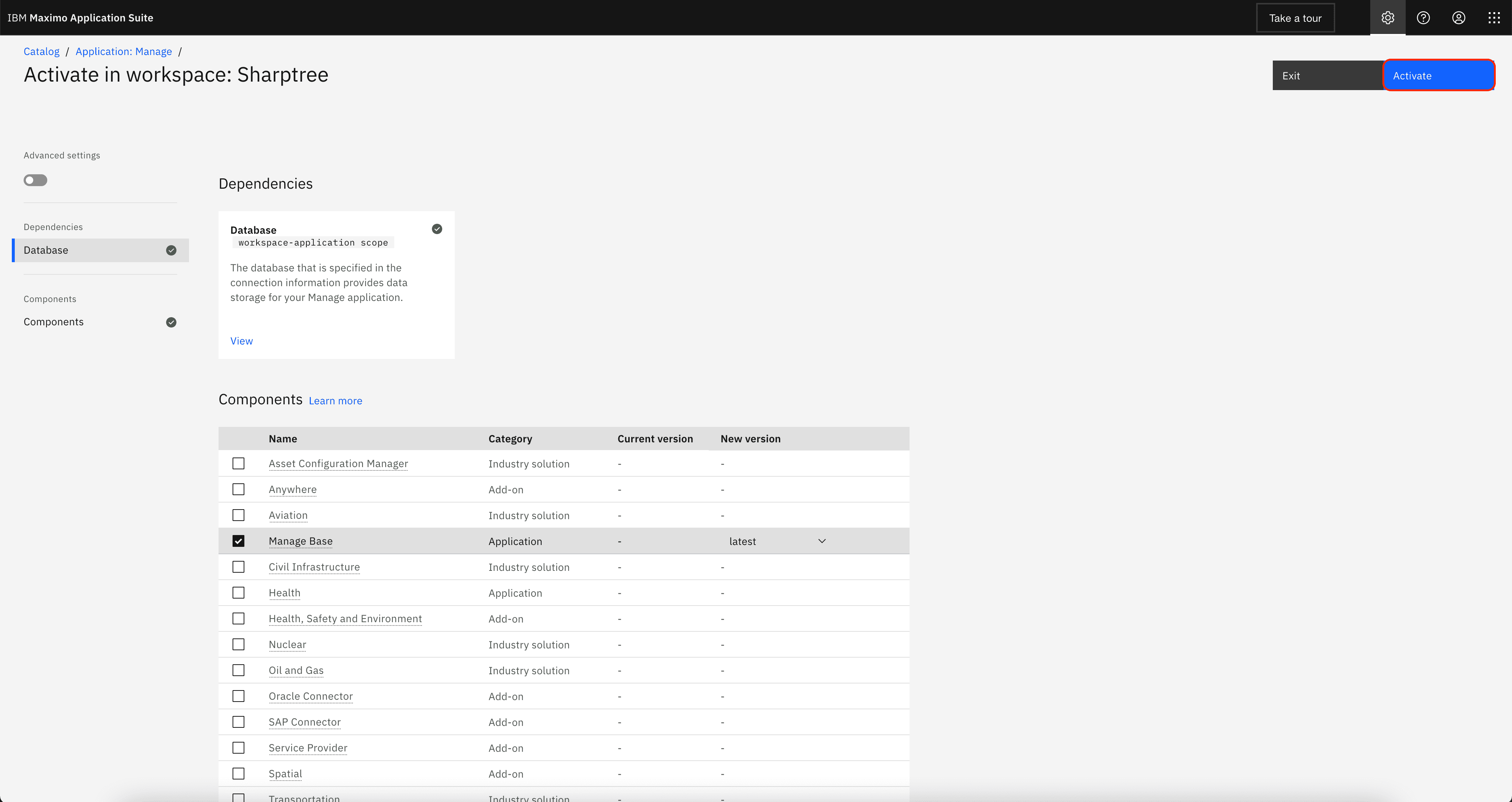1512x802 pixels.
Task: Select Database in the sidebar
Action: 100,251
